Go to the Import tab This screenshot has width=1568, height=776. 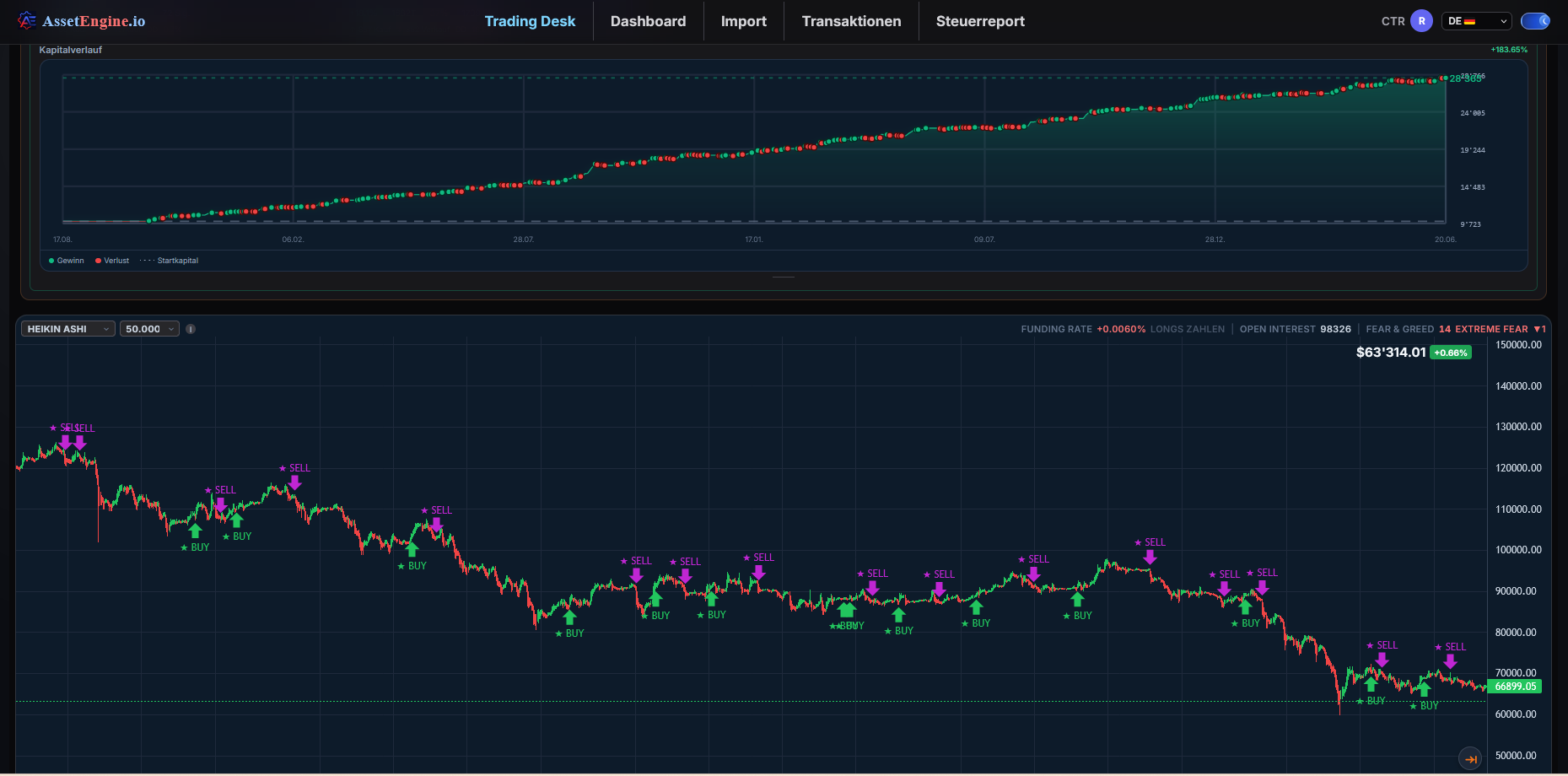click(x=744, y=21)
